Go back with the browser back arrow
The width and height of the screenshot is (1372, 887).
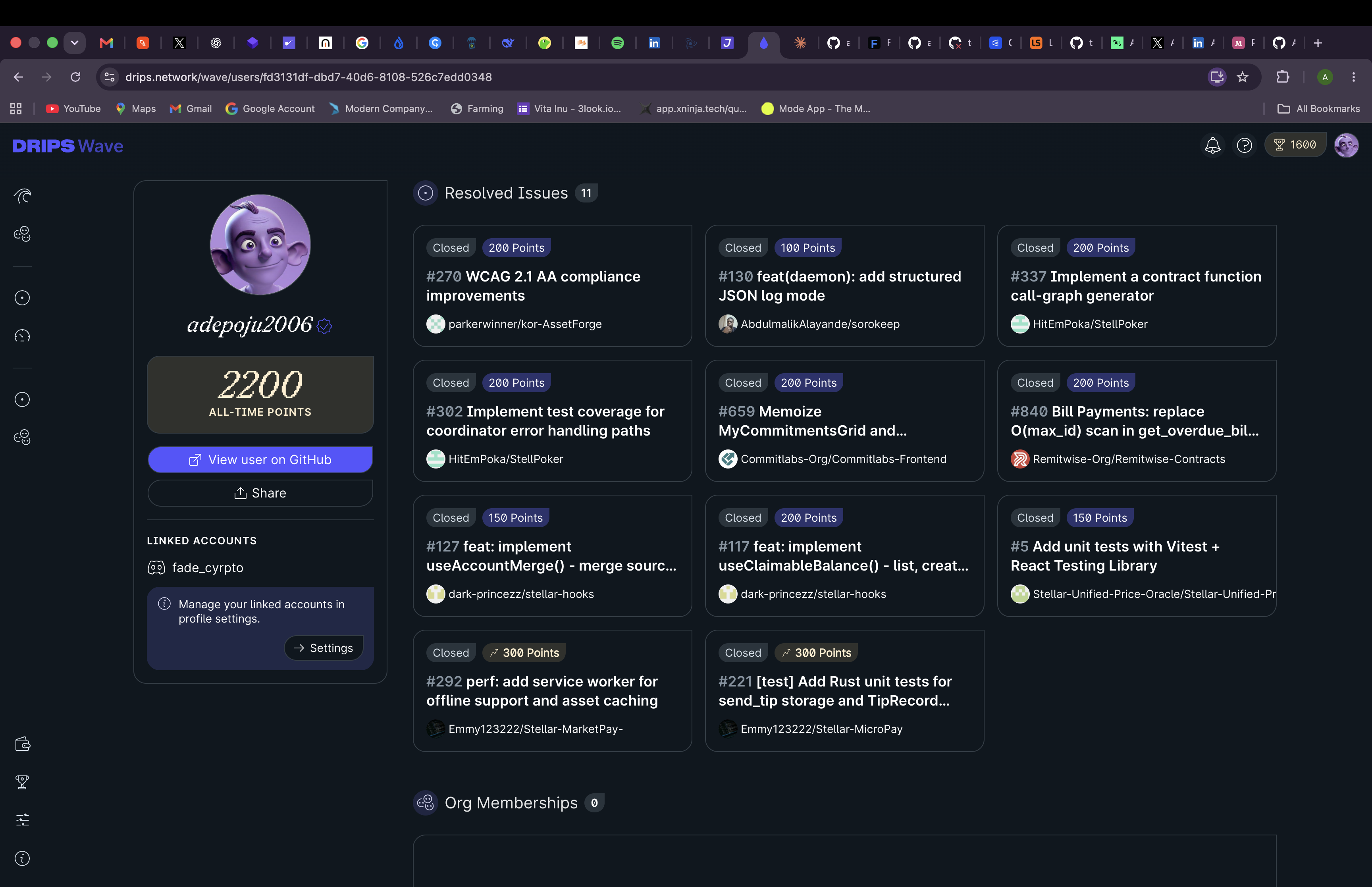[x=18, y=77]
